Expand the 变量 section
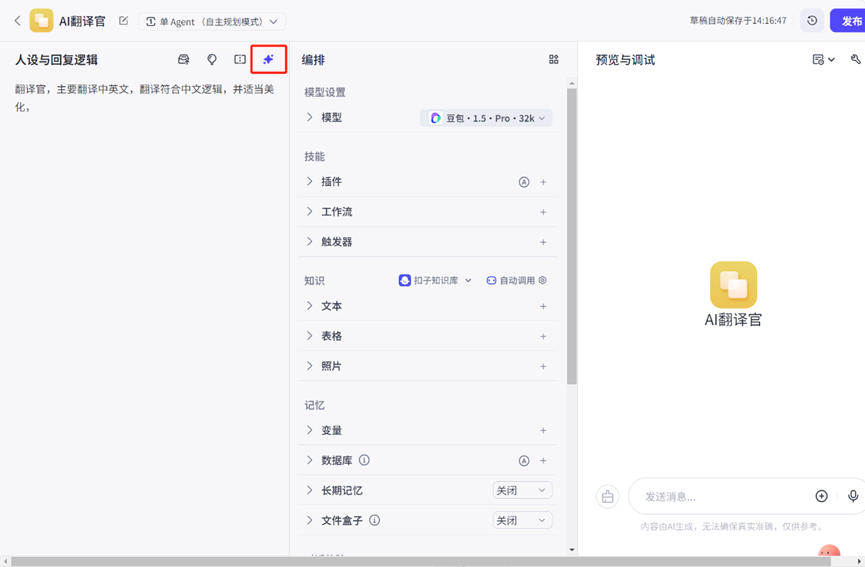The image size is (865, 567). 309,430
